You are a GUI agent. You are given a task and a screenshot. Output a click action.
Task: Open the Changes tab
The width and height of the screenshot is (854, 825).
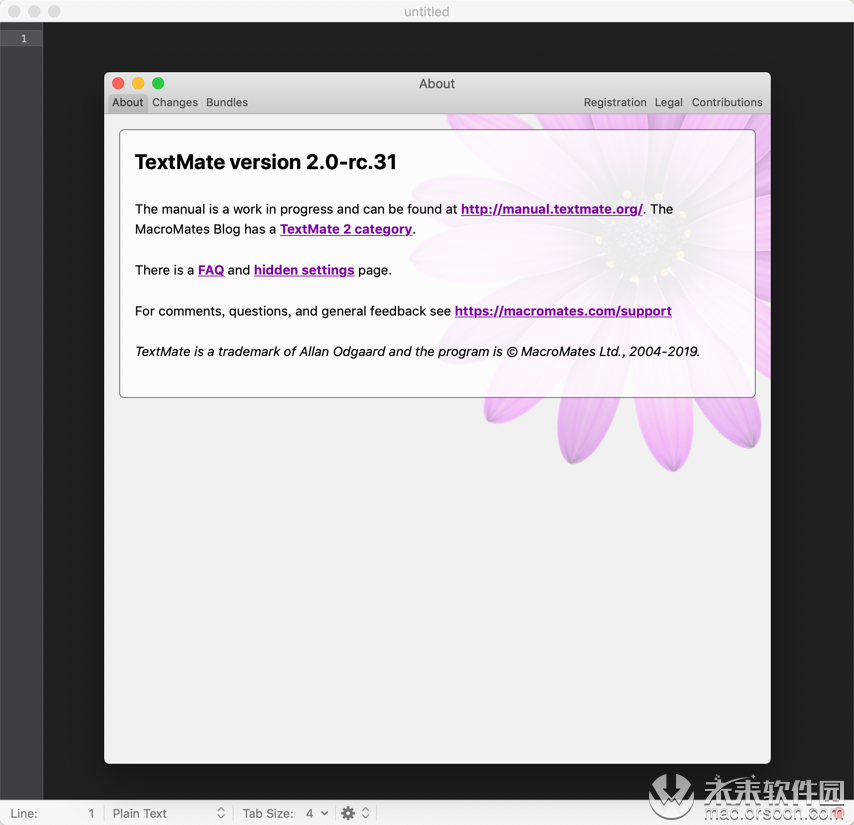click(175, 102)
